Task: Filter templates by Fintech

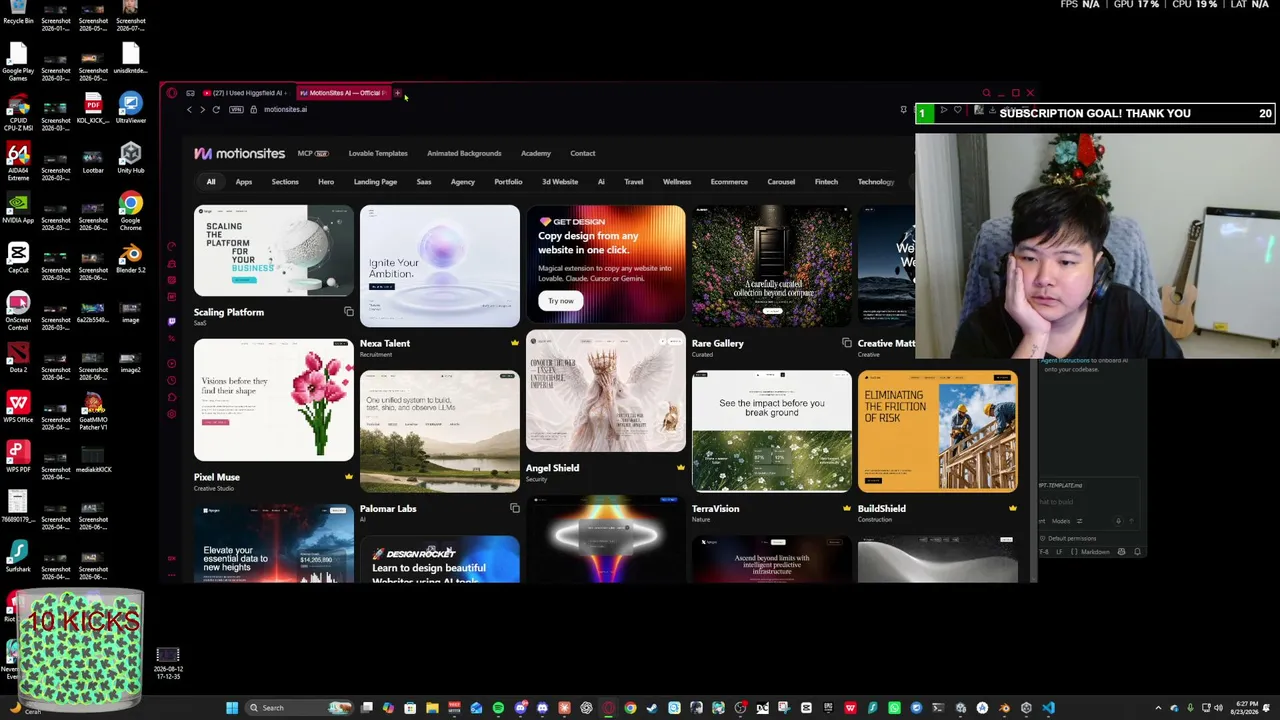Action: 826,182
